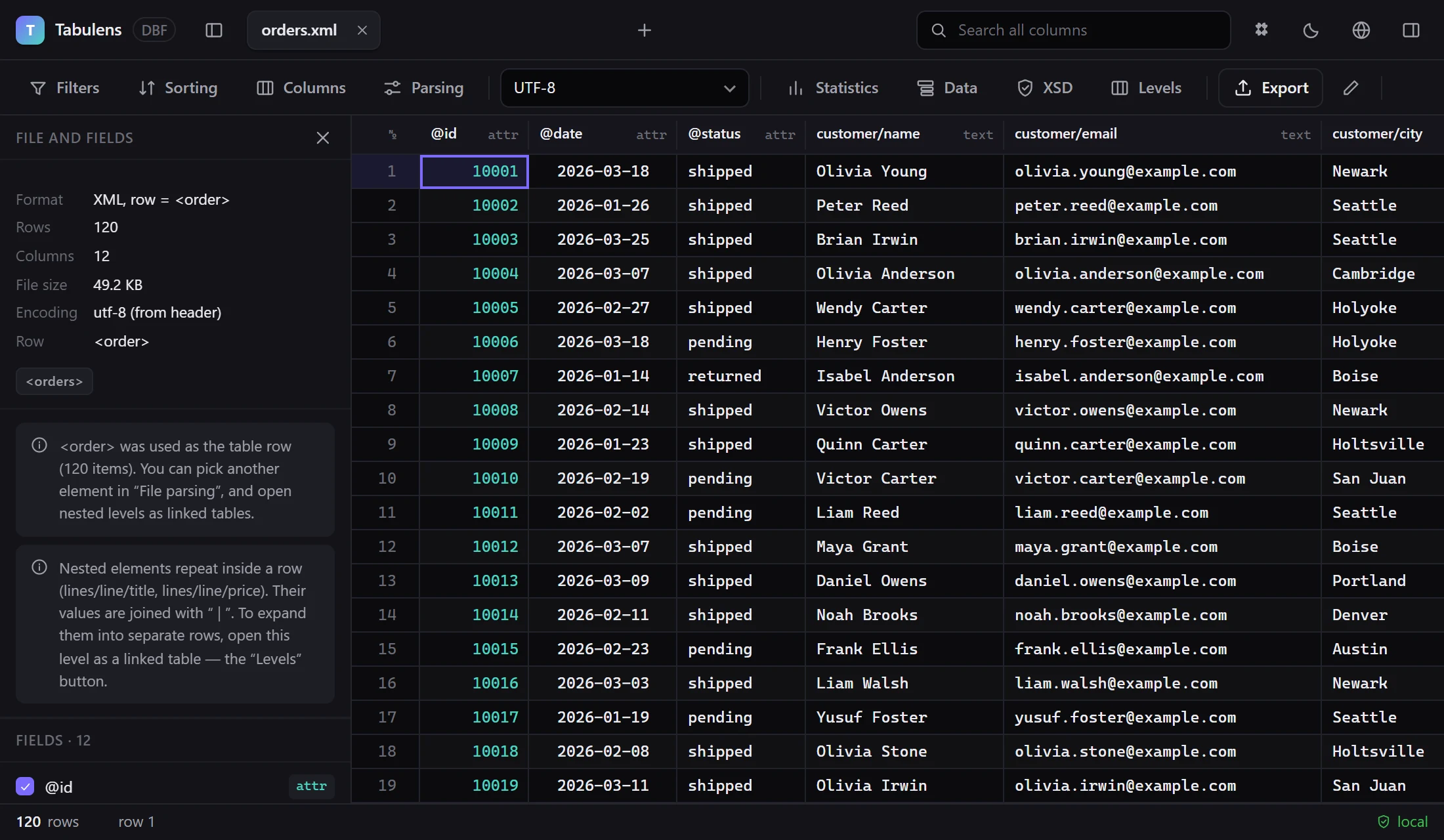This screenshot has width=1444, height=840.
Task: Open language globe icon
Action: tap(1361, 30)
